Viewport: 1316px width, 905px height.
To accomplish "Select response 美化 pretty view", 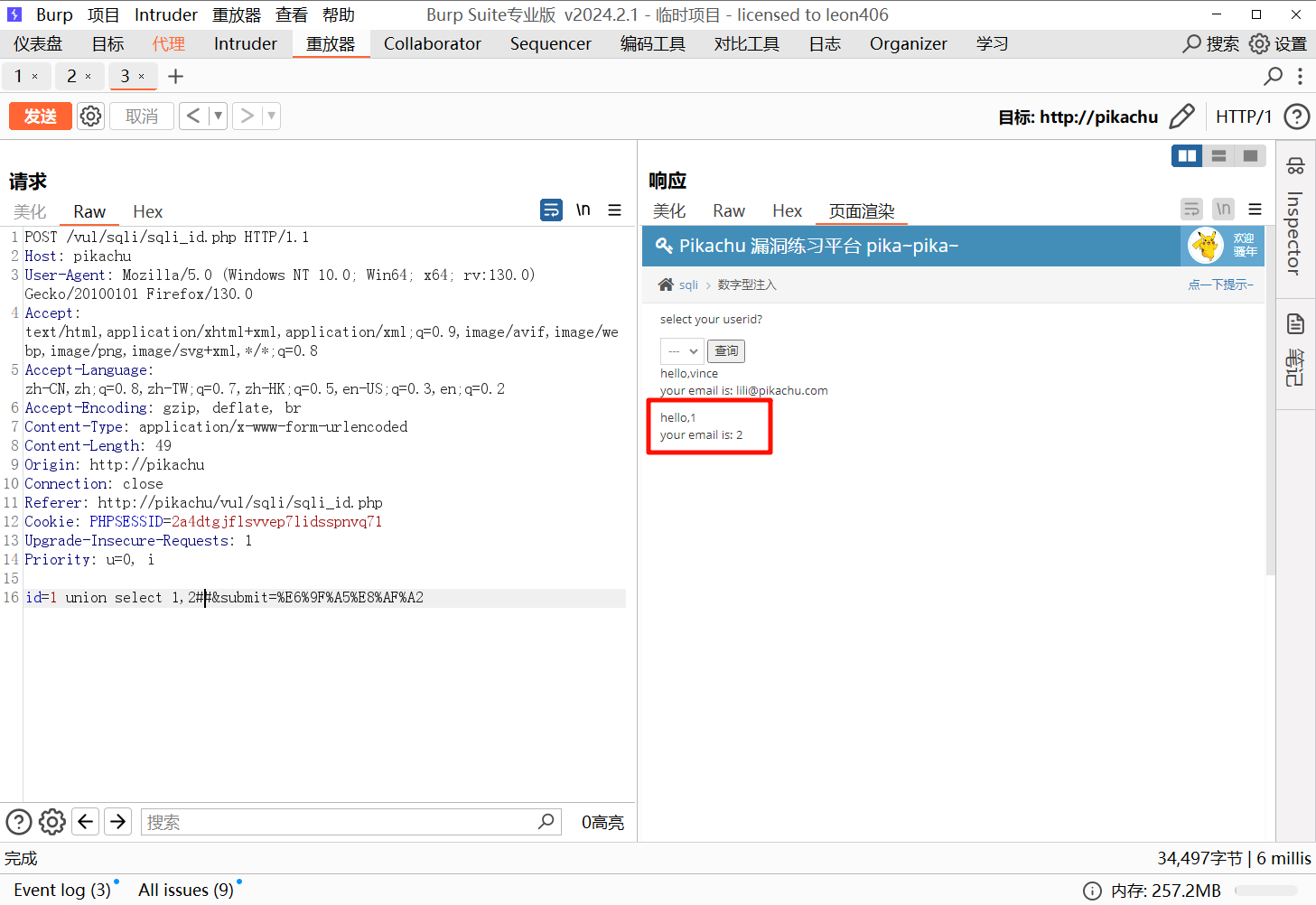I will coord(669,210).
